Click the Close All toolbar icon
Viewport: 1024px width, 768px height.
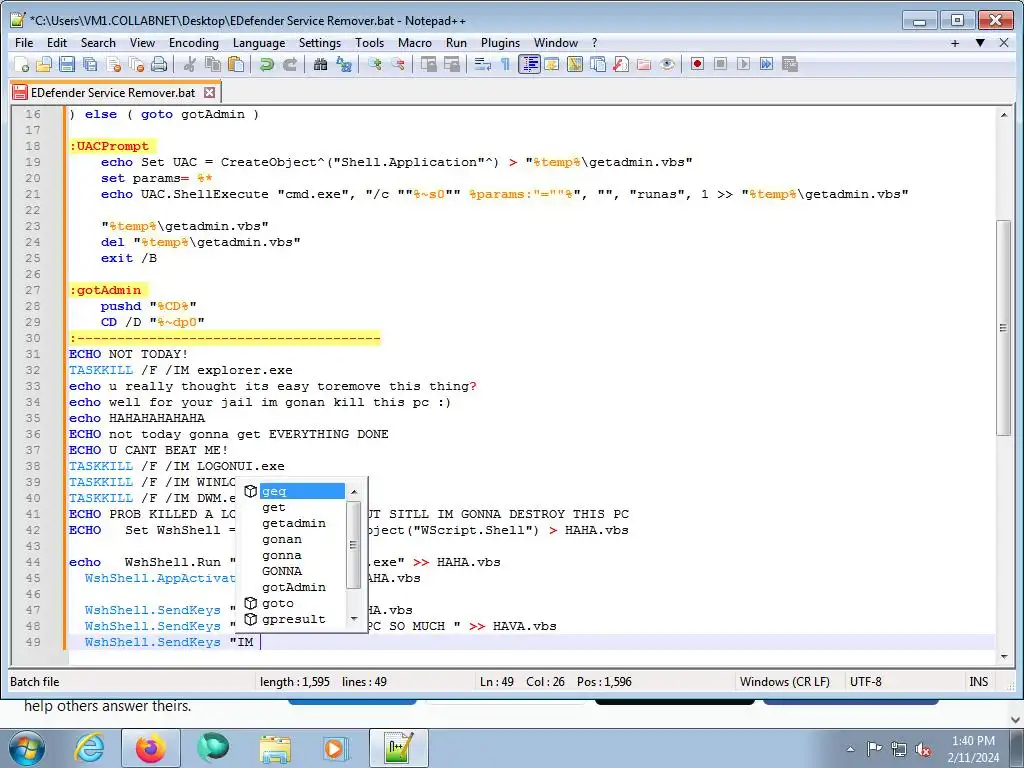(x=136, y=64)
